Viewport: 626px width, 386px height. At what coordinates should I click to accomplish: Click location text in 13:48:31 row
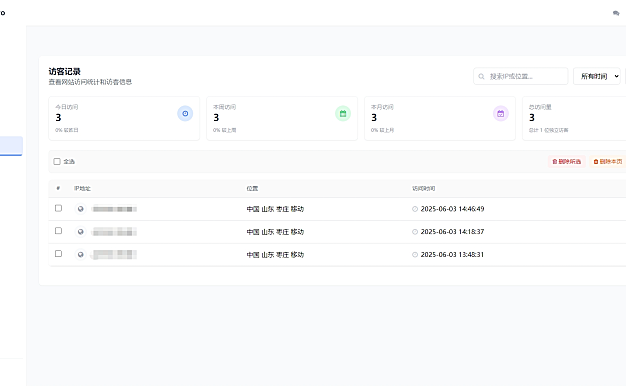275,254
